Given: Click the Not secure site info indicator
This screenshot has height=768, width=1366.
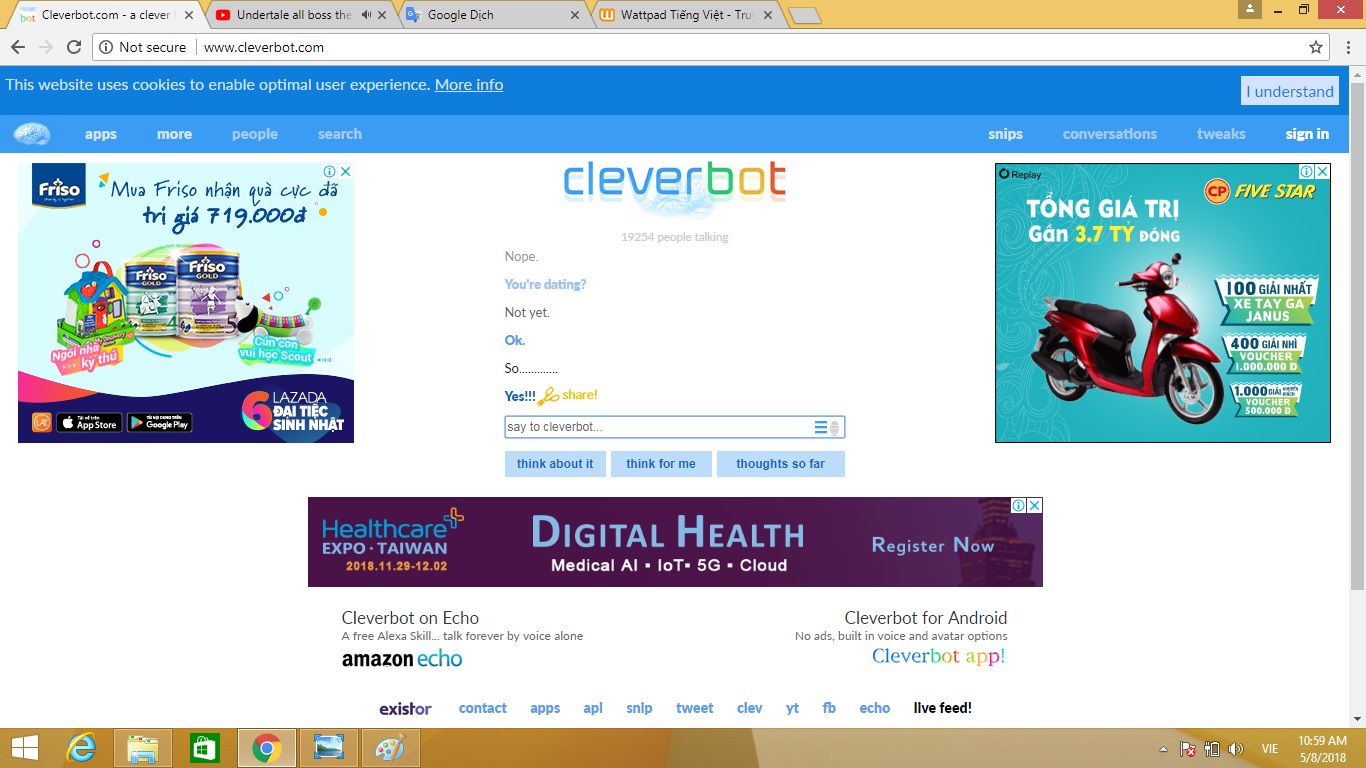Looking at the screenshot, I should pos(143,47).
